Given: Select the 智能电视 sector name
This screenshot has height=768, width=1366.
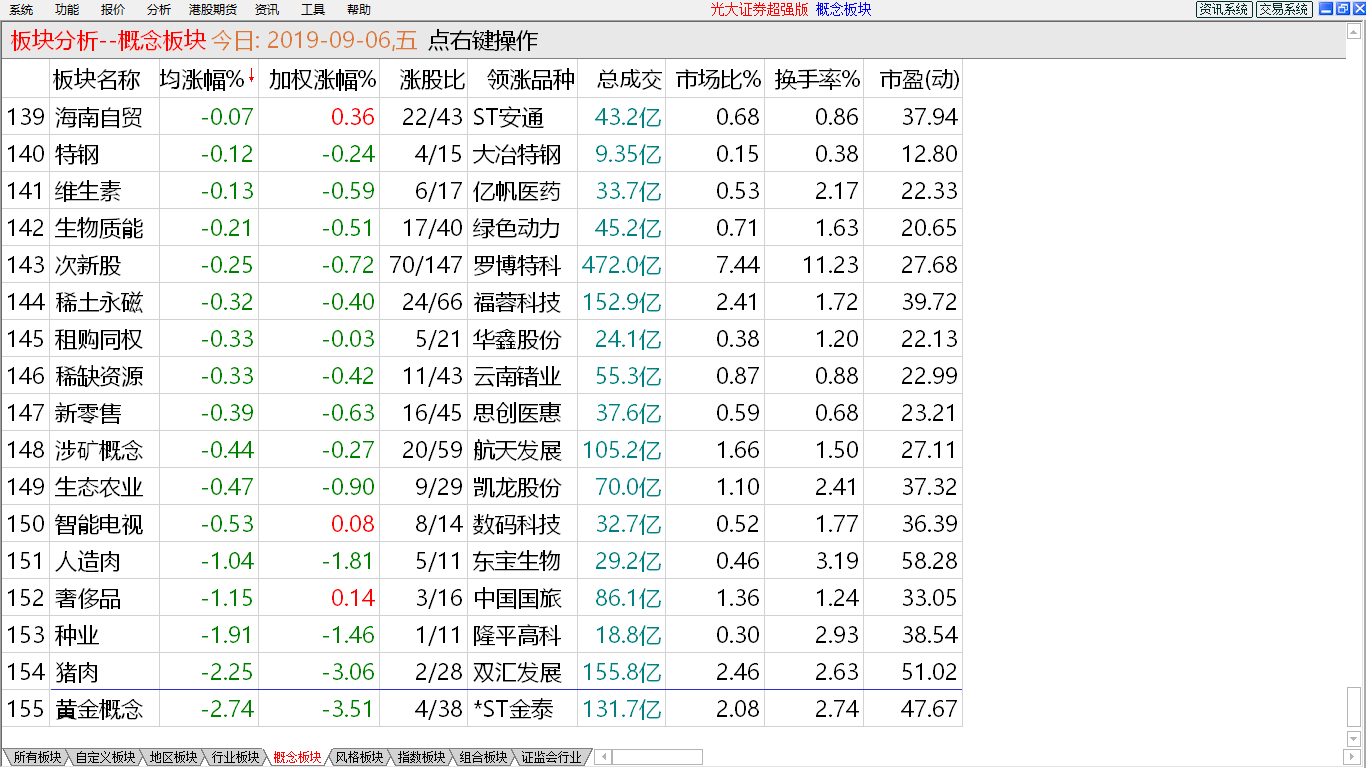Looking at the screenshot, I should (x=99, y=524).
